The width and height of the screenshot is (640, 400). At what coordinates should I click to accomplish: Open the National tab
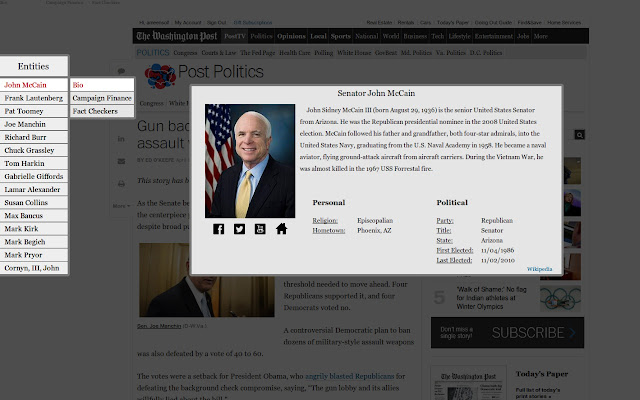coord(367,36)
